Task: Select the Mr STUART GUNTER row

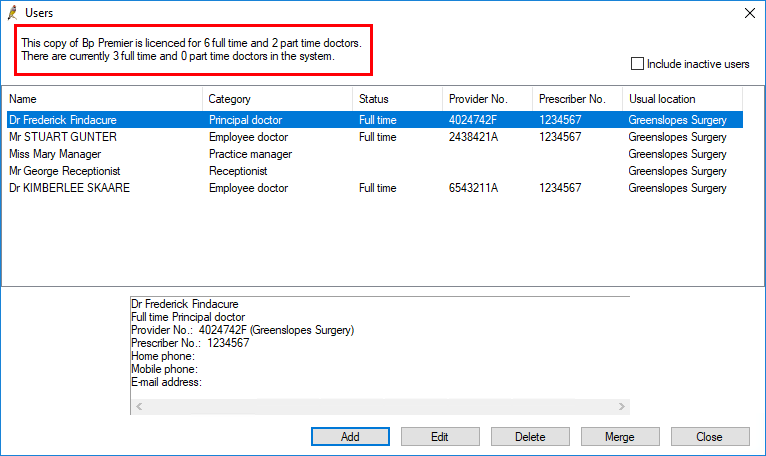Action: tap(375, 137)
